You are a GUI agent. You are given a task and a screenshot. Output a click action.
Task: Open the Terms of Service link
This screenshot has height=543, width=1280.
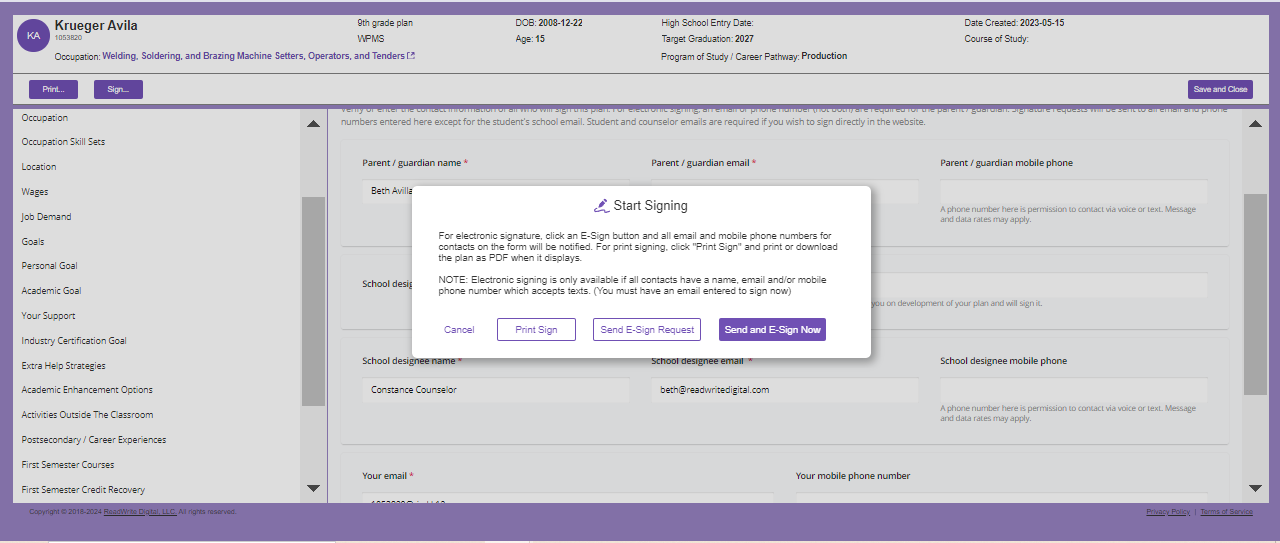point(1226,512)
